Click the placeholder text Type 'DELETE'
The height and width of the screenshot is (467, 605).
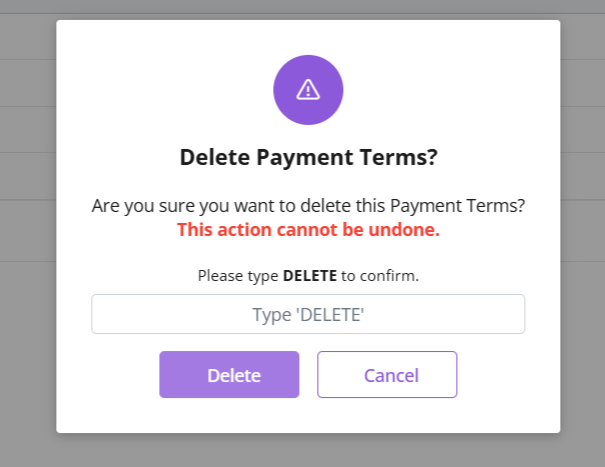point(308,315)
